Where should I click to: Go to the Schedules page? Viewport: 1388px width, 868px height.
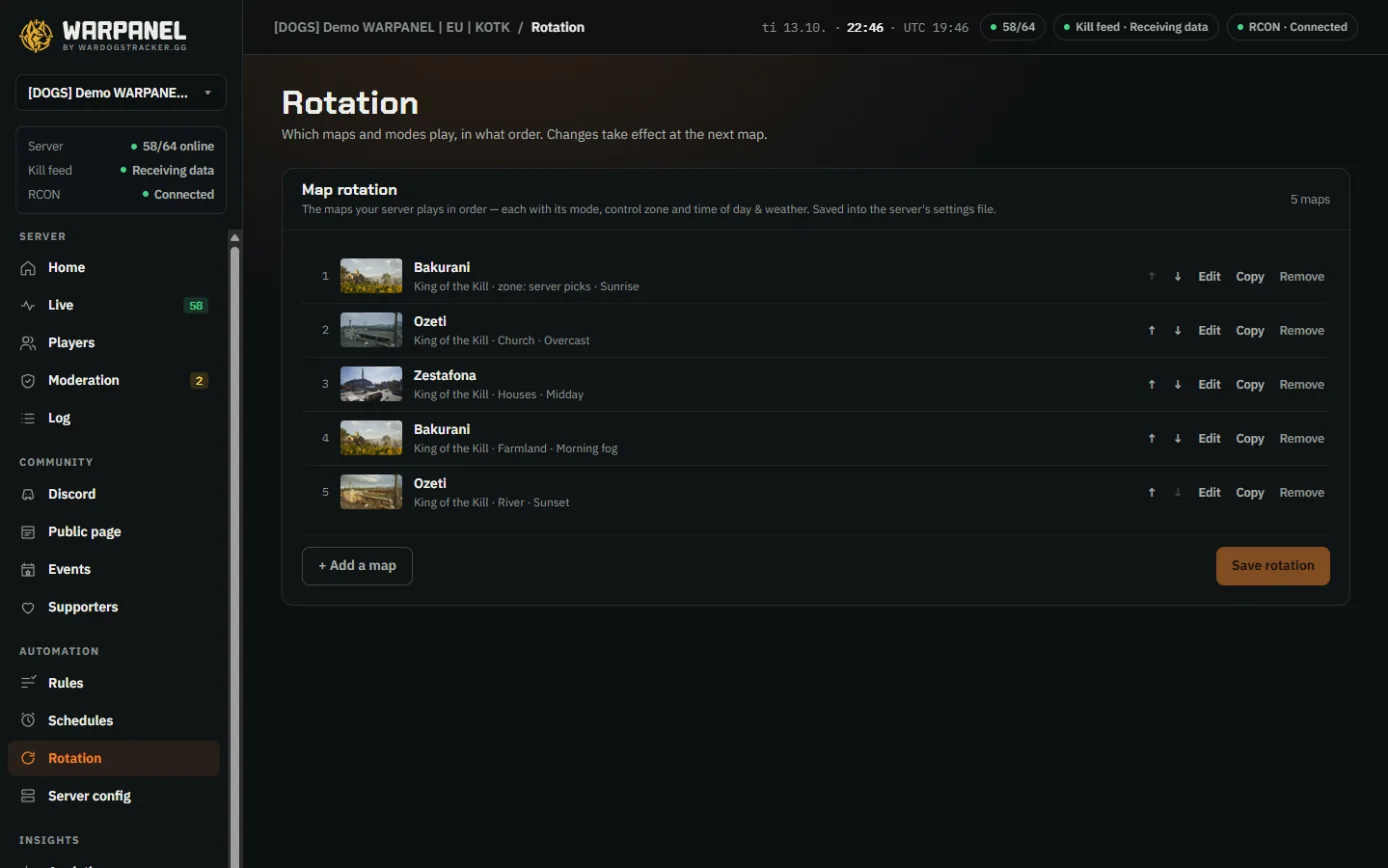tap(114, 721)
